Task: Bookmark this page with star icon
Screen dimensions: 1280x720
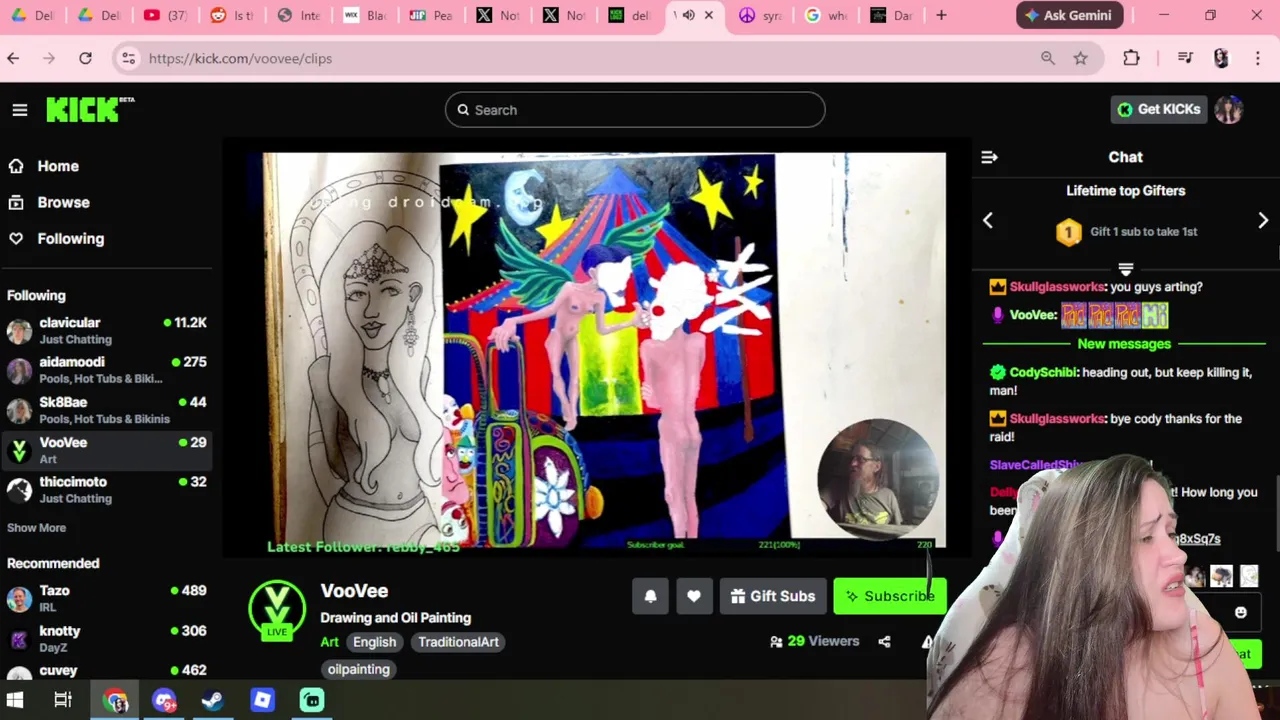Action: coord(1081,58)
